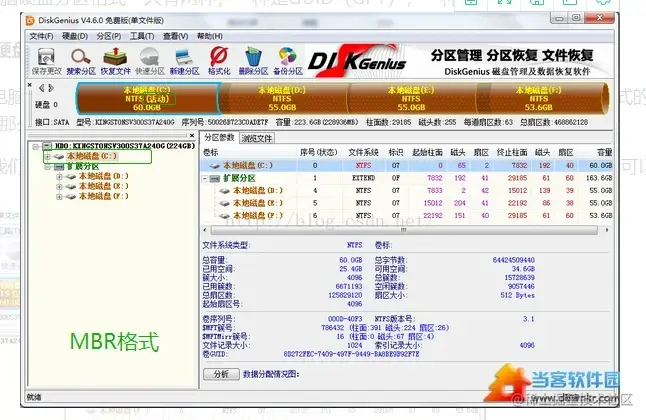Expand the 本地磁盘(D:) tree node
Viewport: 646px width, 420px height.
(59, 176)
